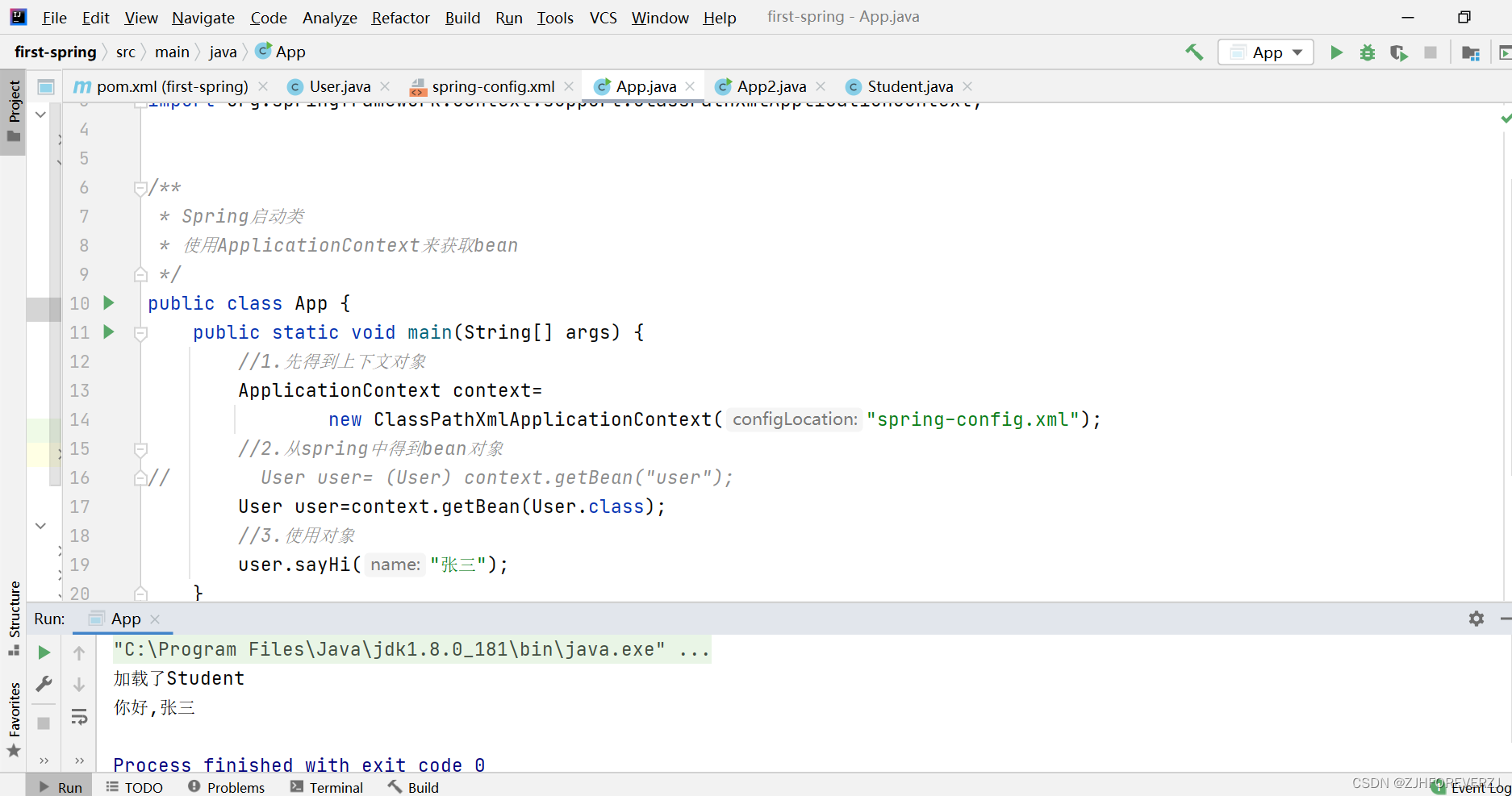The height and width of the screenshot is (796, 1512).
Task: Expand more Run panel actions chevrons
Action: pyautogui.click(x=44, y=760)
